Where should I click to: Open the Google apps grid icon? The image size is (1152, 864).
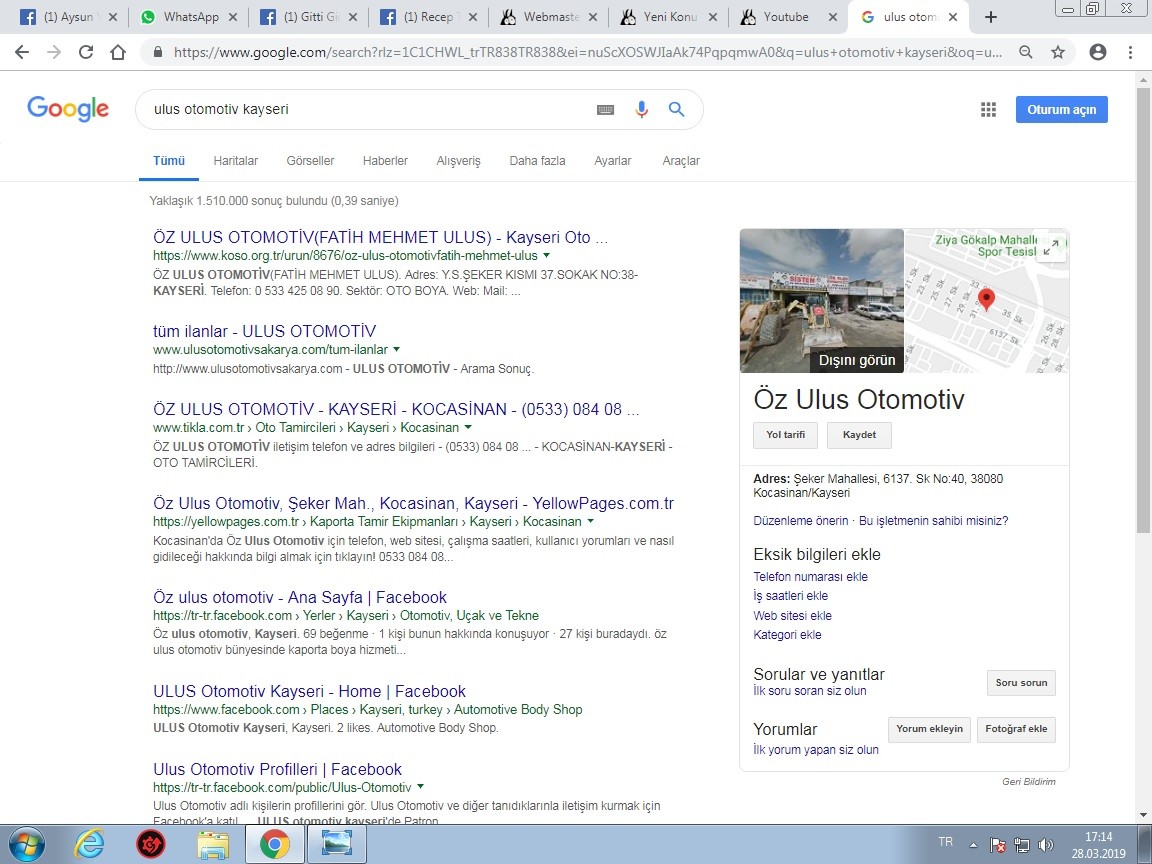(x=989, y=109)
